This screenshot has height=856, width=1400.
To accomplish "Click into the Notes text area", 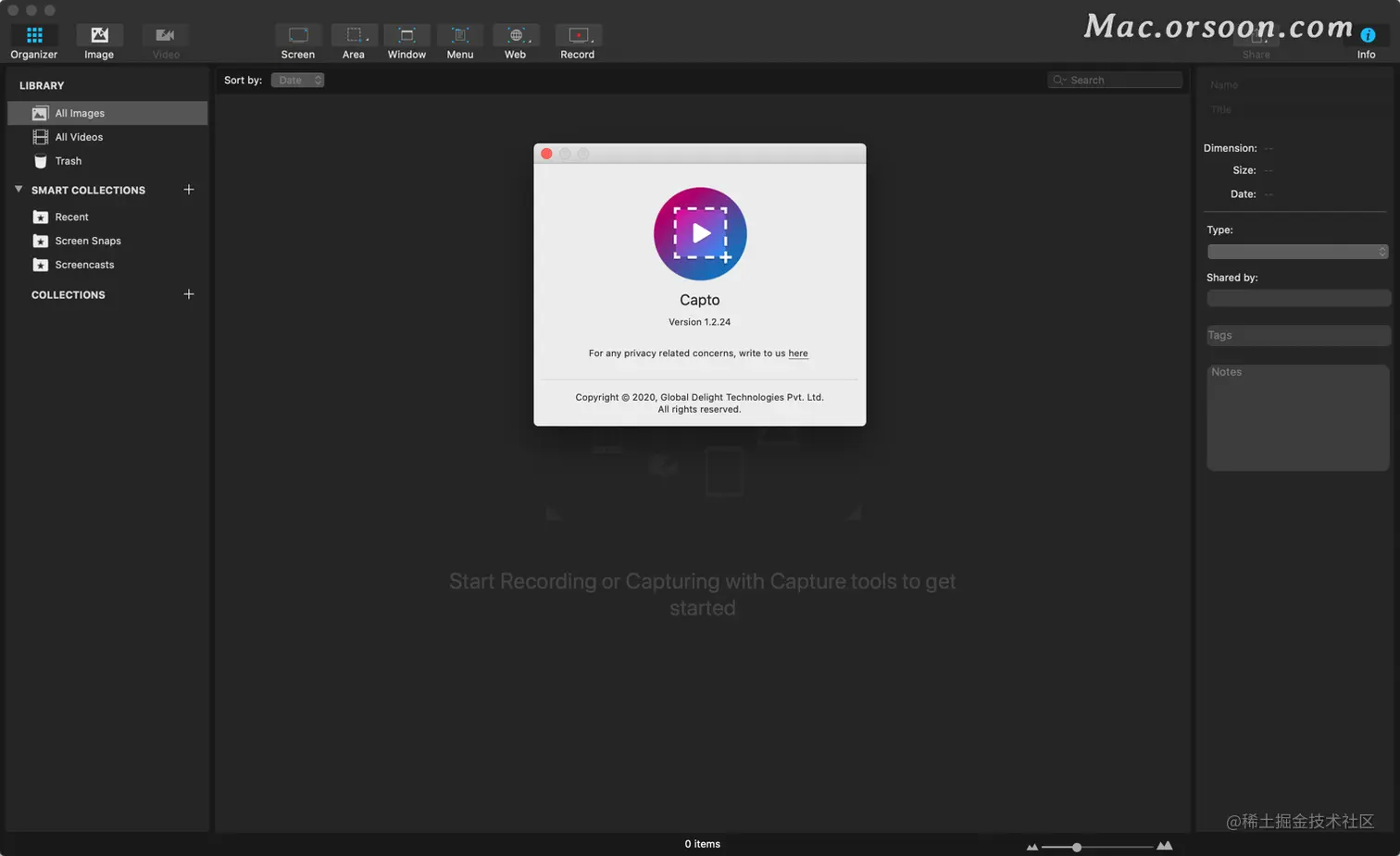I will click(1298, 417).
